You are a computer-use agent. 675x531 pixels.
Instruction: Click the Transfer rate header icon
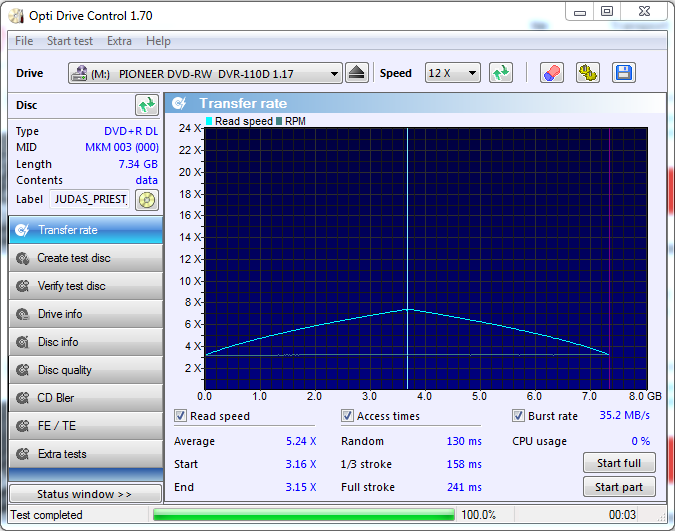coord(179,103)
